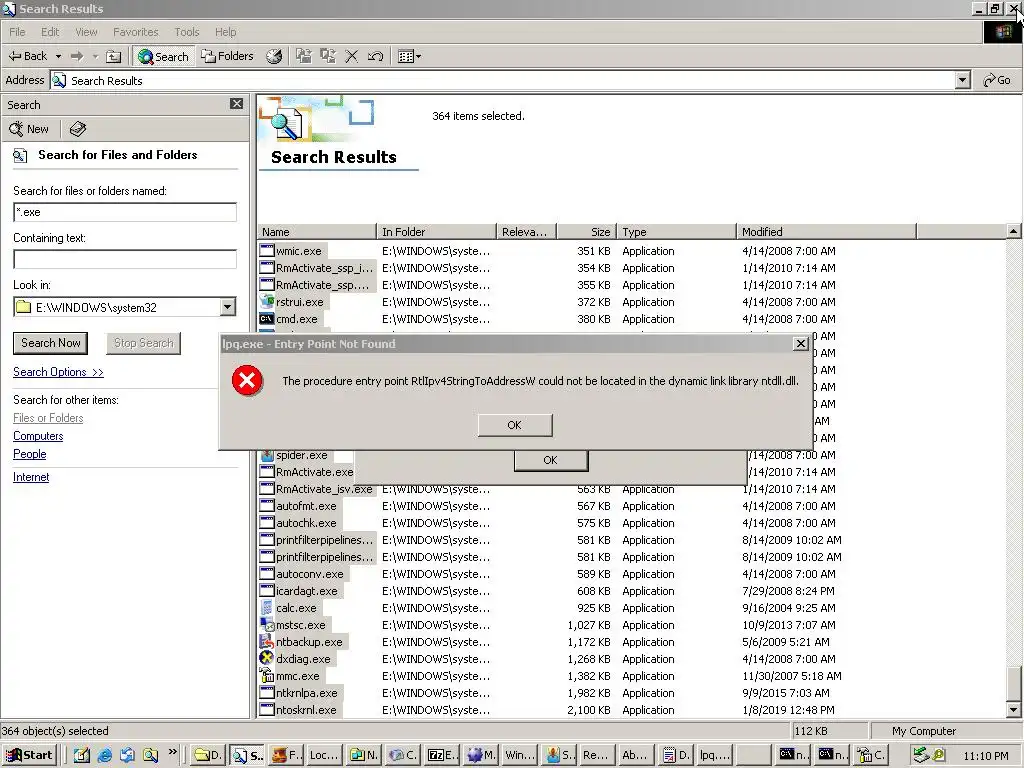Click the file name search field
The image size is (1024, 768).
125,212
